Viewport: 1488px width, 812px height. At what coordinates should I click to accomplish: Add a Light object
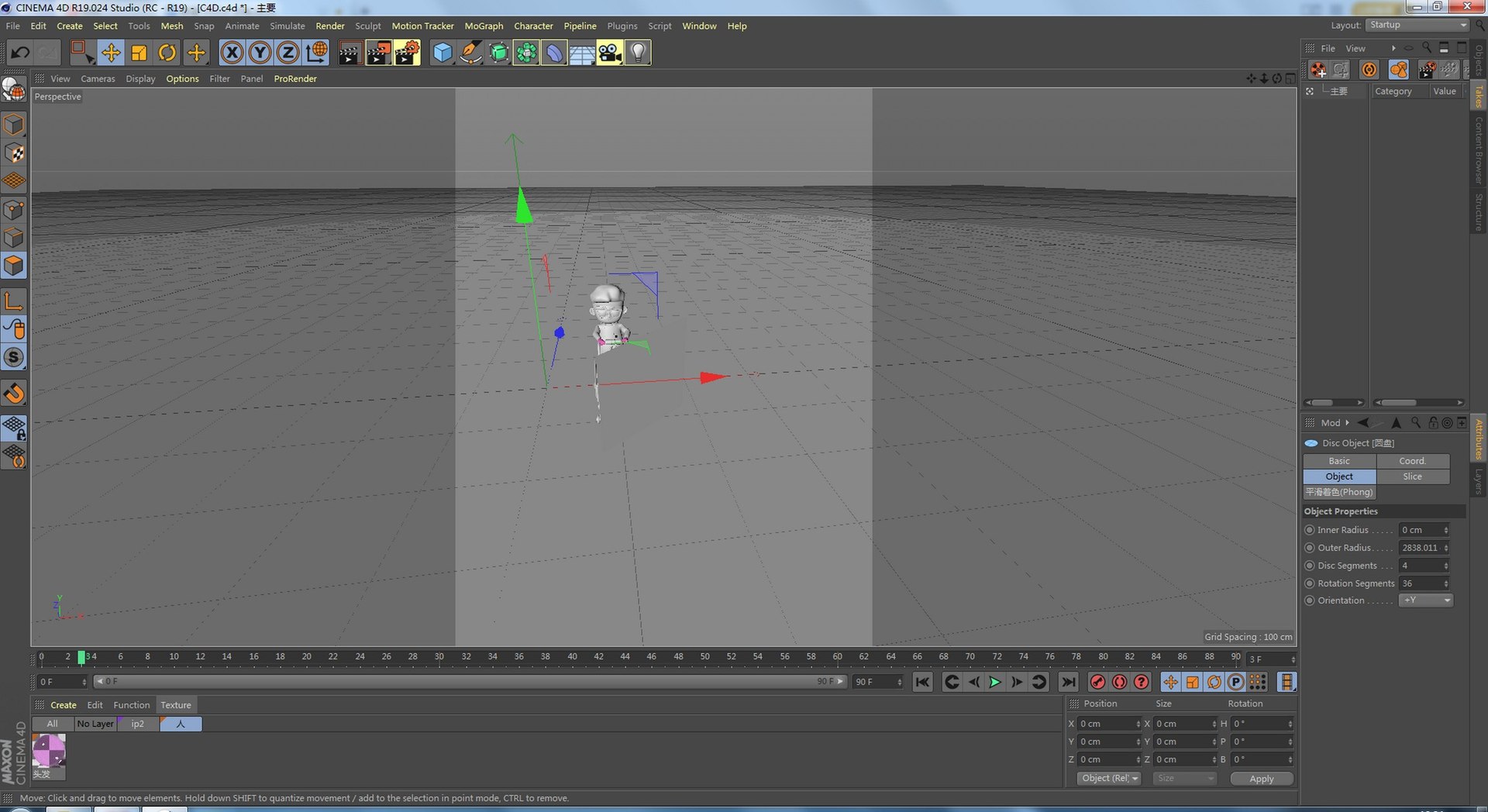pos(638,53)
